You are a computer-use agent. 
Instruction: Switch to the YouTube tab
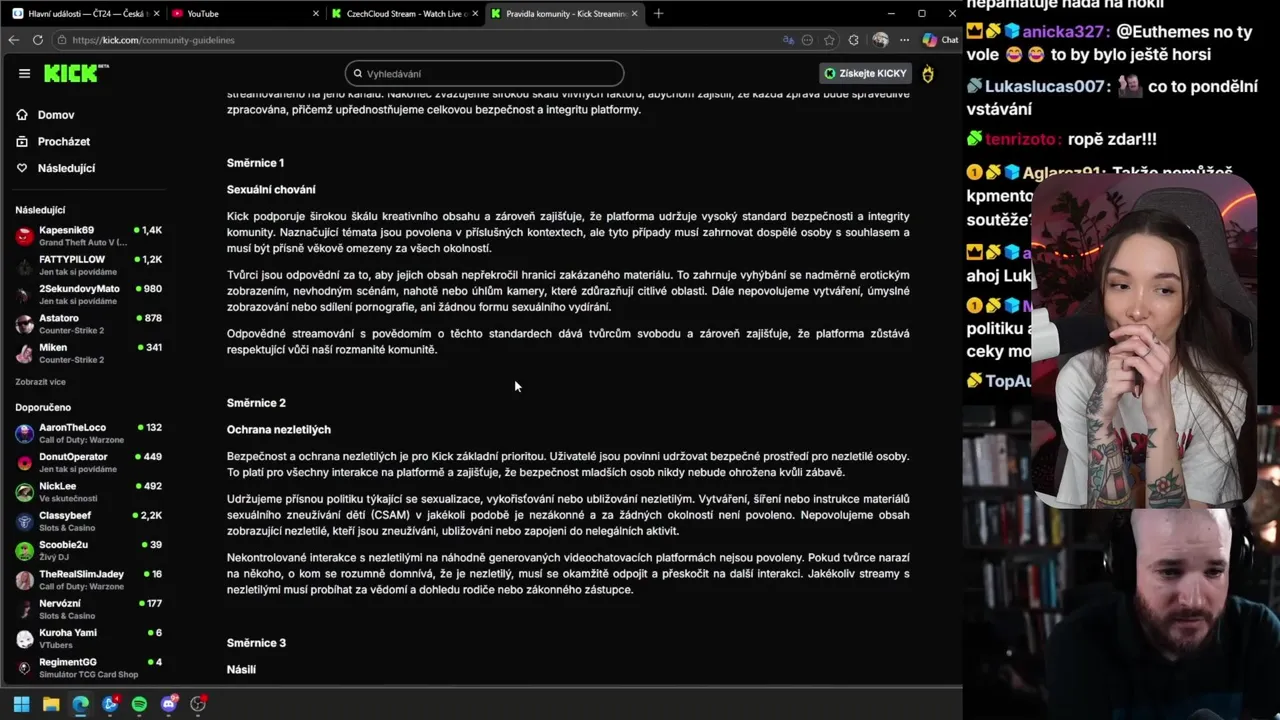pos(243,13)
